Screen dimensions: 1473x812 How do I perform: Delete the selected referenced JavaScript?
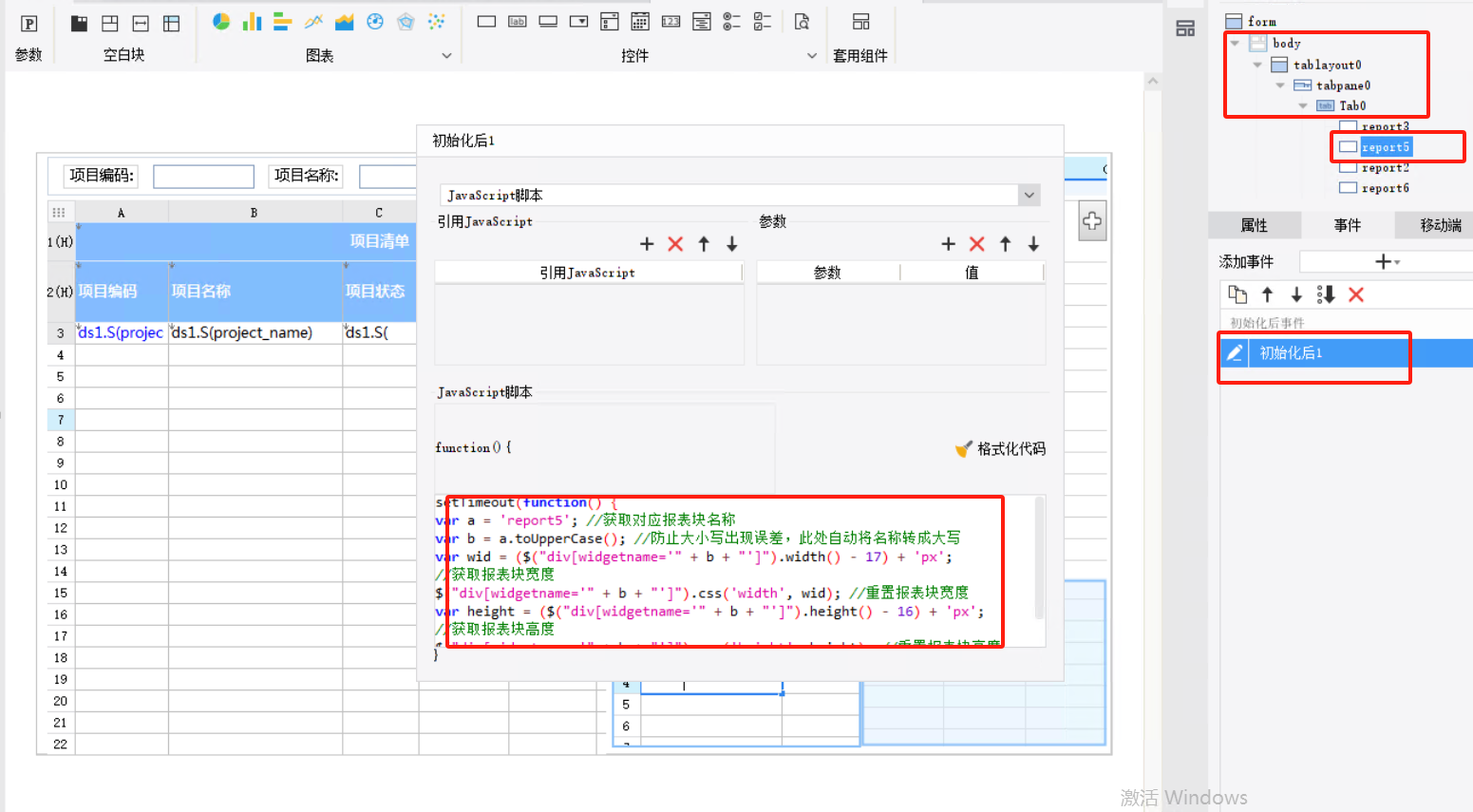[675, 244]
